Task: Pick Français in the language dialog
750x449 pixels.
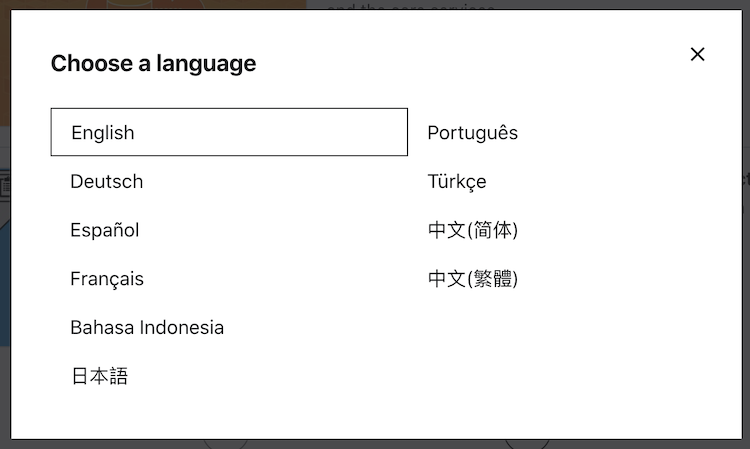Action: point(107,279)
